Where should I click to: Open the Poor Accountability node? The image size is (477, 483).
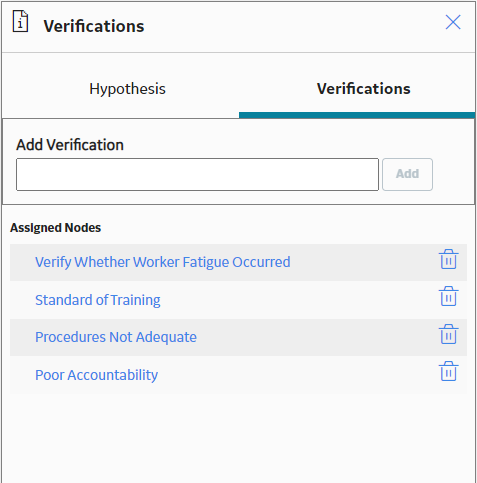coord(96,375)
